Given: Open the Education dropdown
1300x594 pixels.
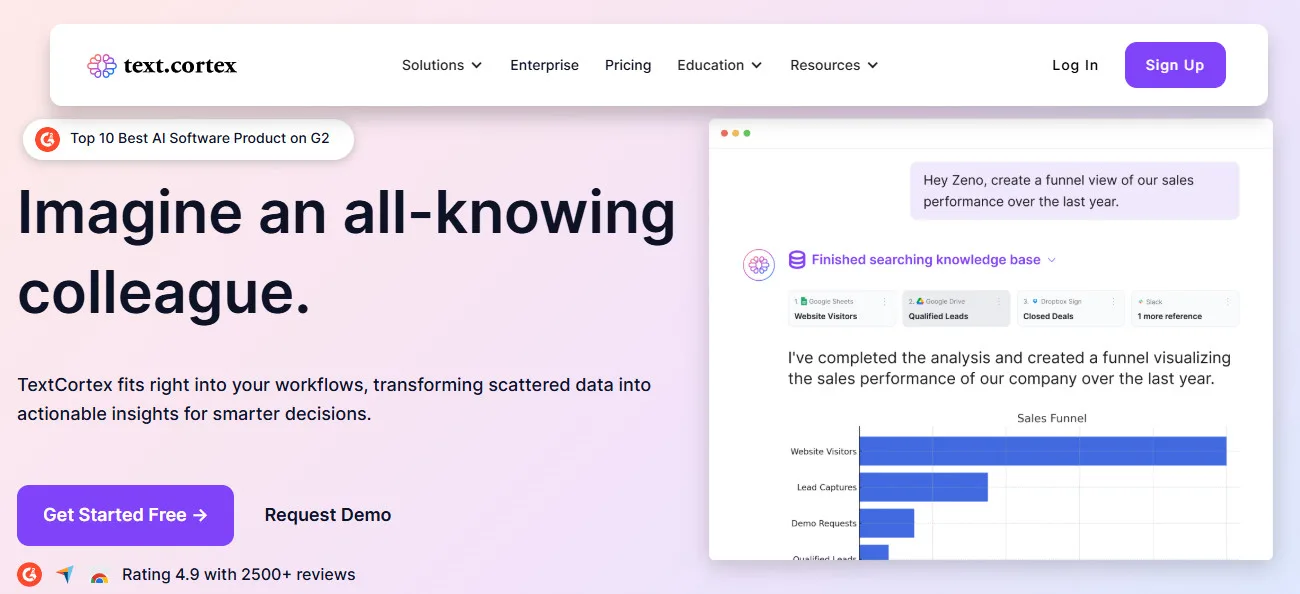Looking at the screenshot, I should tap(719, 65).
